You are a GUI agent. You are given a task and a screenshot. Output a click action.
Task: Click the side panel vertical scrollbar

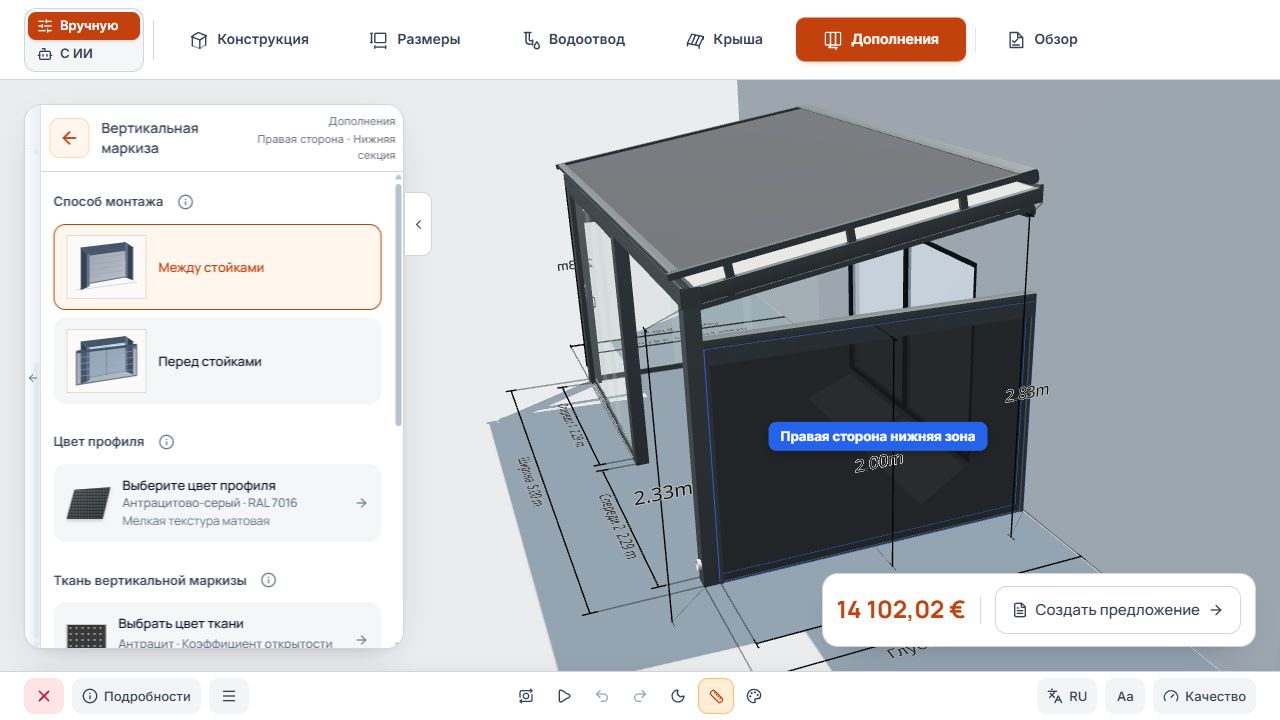pyautogui.click(x=399, y=306)
